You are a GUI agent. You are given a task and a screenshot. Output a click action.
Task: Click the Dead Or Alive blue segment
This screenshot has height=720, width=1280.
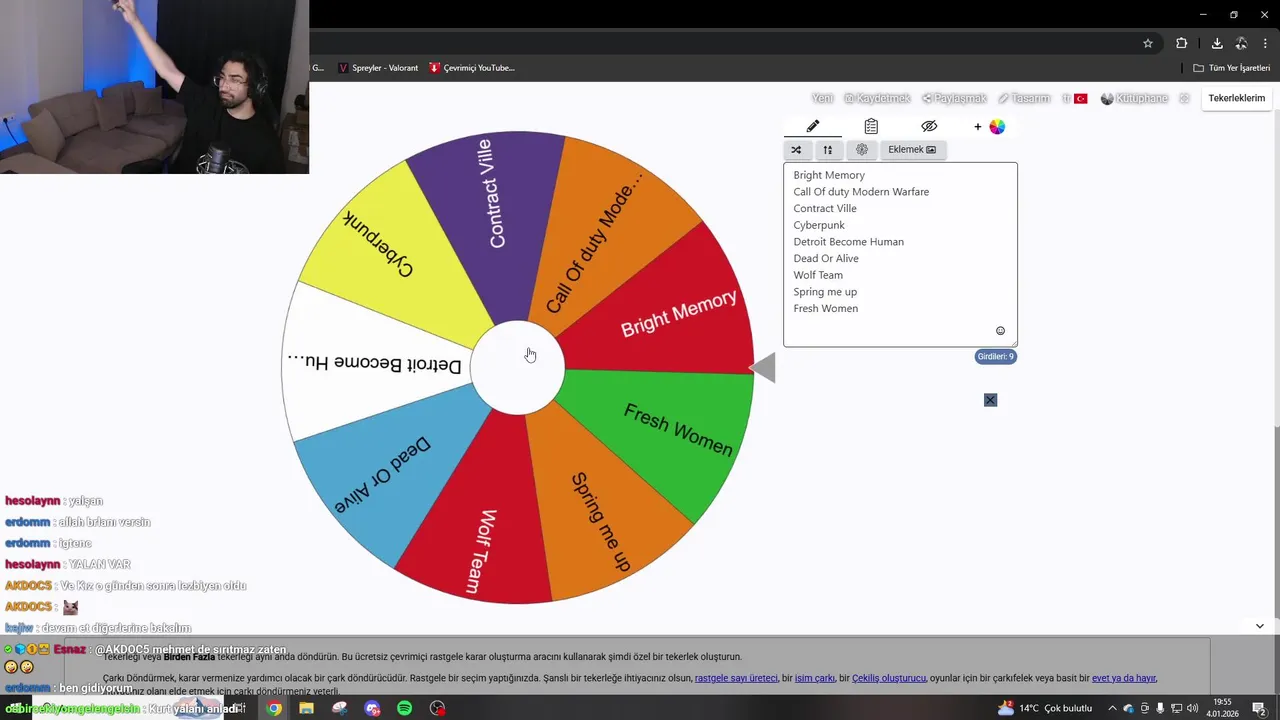[385, 475]
